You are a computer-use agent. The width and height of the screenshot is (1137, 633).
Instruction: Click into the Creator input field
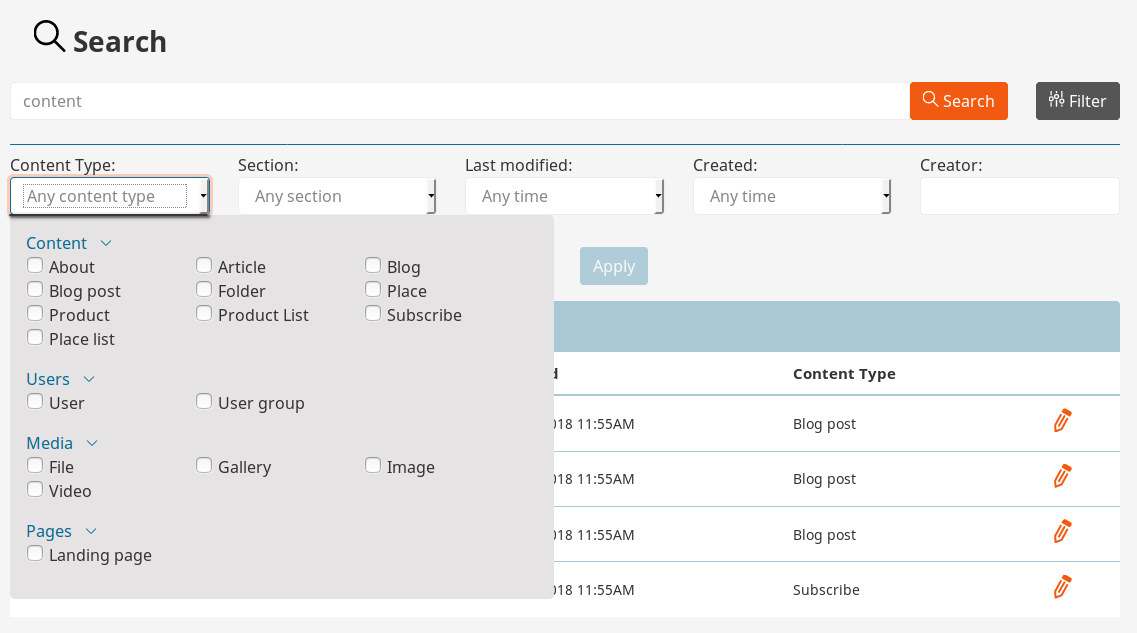(x=1019, y=196)
